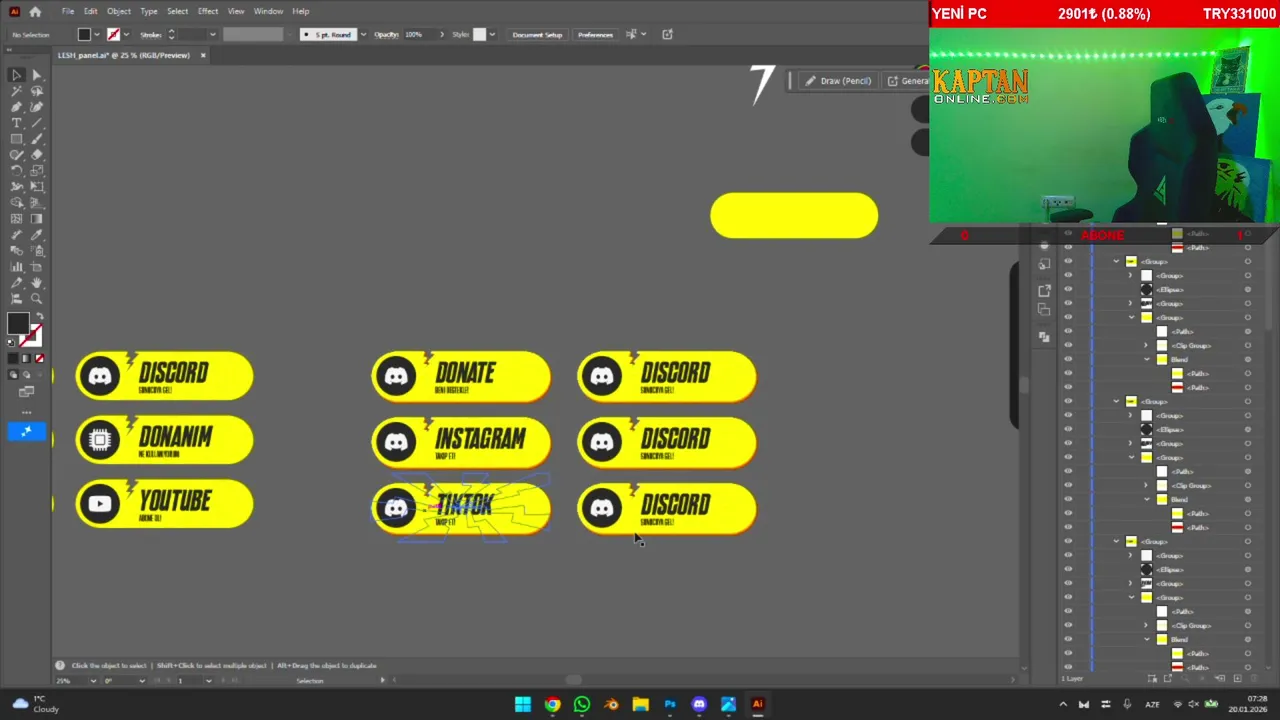
Task: Select the Direct Selection tool
Action: [37, 75]
